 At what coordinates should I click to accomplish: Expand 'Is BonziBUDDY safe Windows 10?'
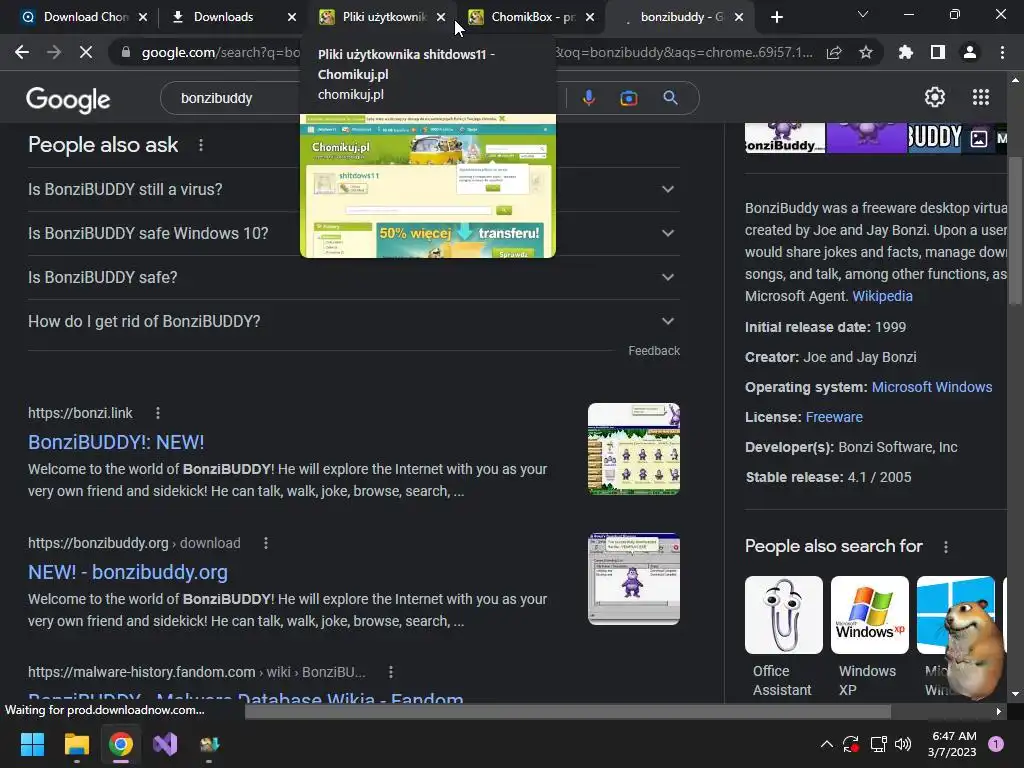click(353, 233)
